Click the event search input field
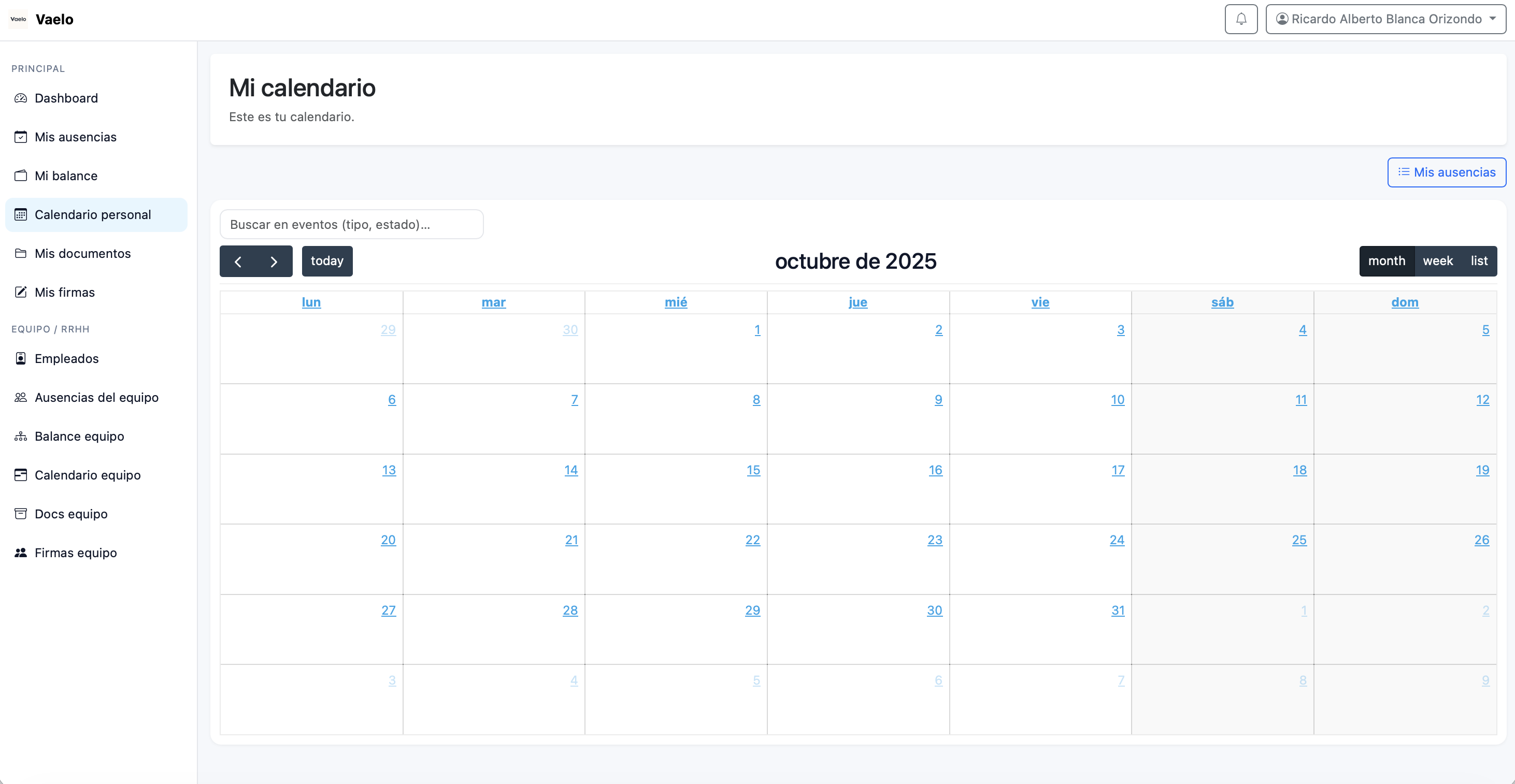The height and width of the screenshot is (784, 1515). [351, 224]
